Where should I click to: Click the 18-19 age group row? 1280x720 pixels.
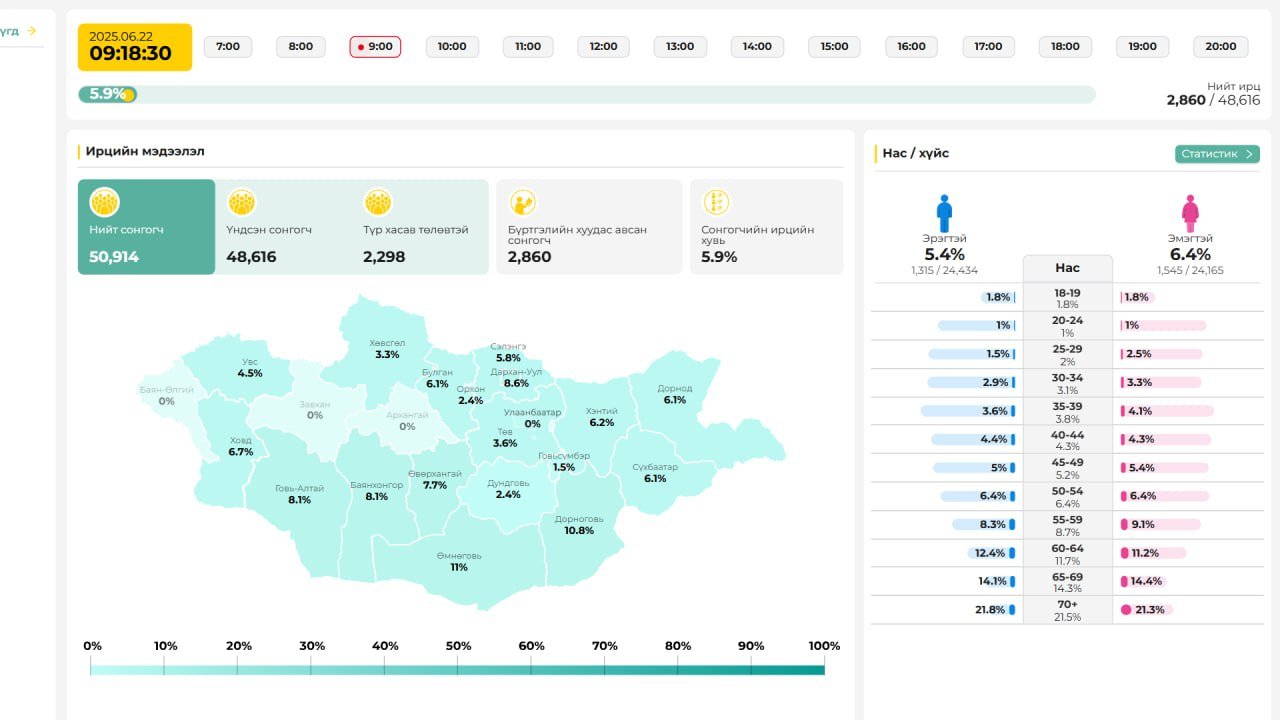tap(1067, 297)
